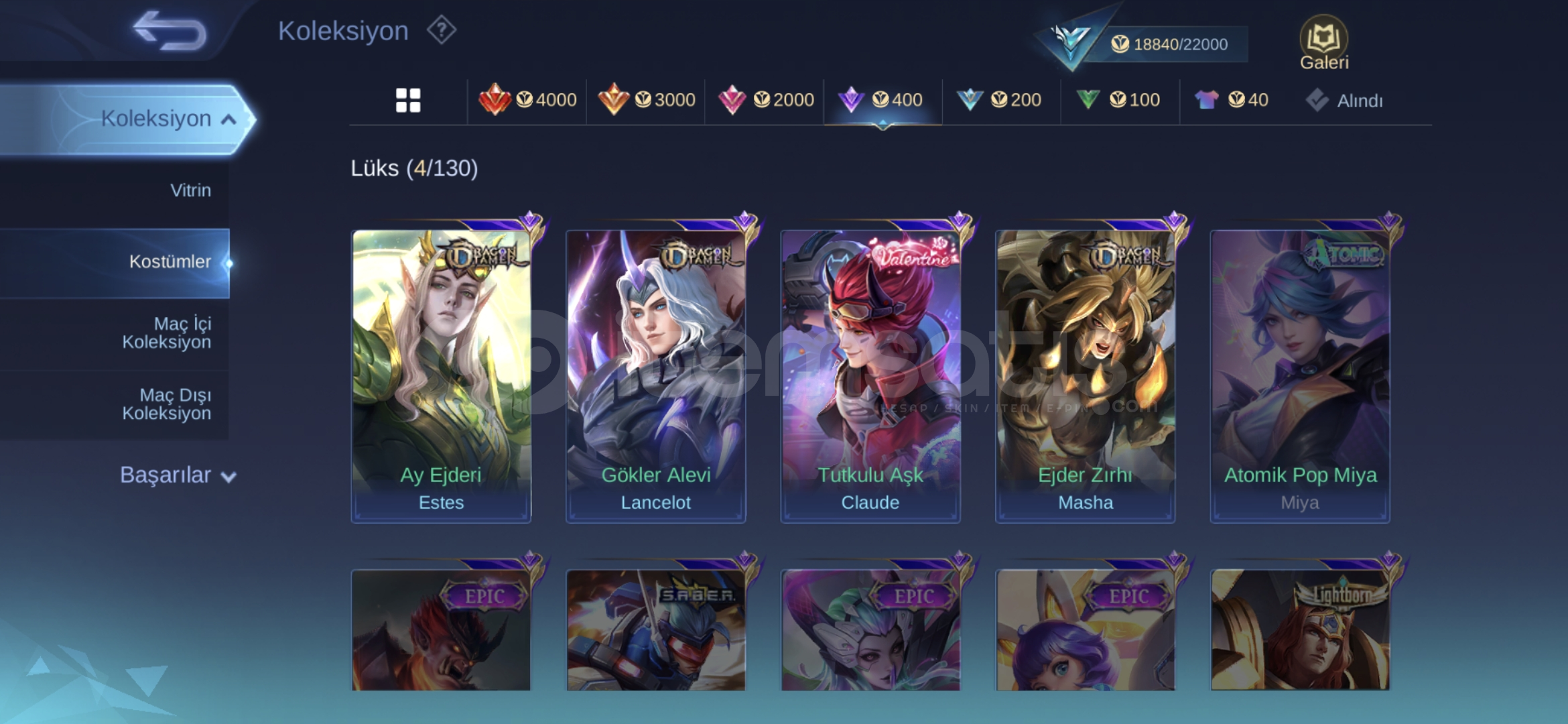This screenshot has height=724, width=1568.
Task: Filter by 40 t-shirt tier
Action: click(1231, 100)
